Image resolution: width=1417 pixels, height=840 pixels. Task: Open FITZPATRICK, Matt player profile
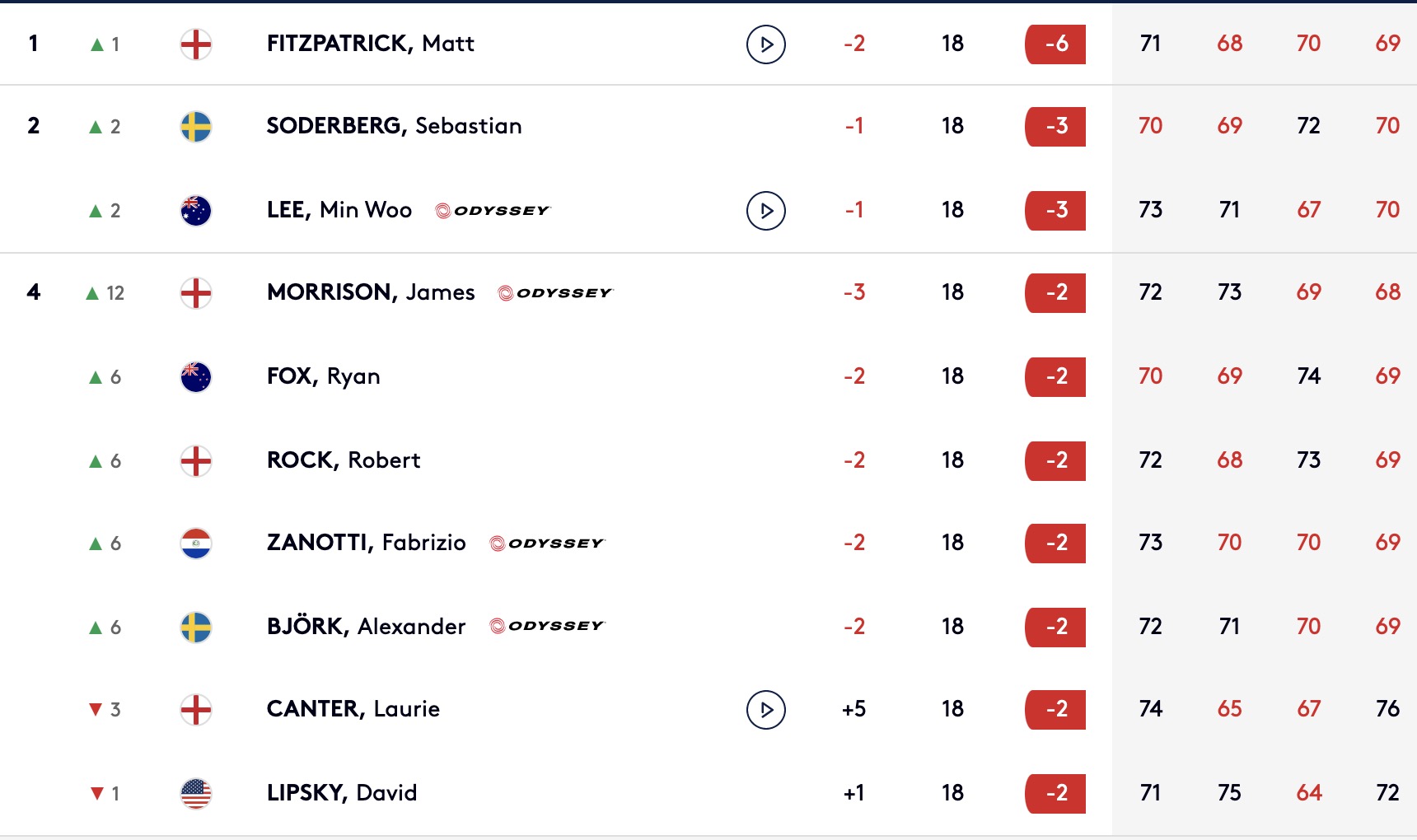point(370,44)
